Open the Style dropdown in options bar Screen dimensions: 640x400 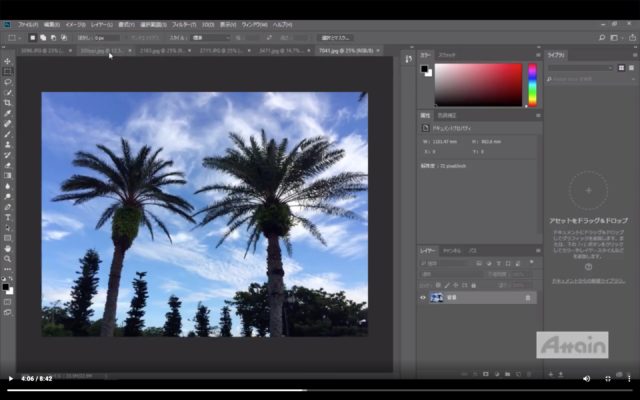[x=212, y=38]
